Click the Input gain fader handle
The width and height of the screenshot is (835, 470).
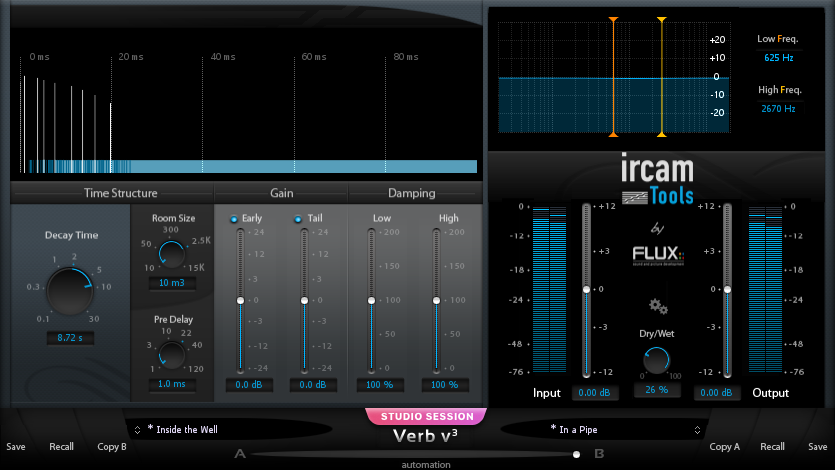[586, 290]
